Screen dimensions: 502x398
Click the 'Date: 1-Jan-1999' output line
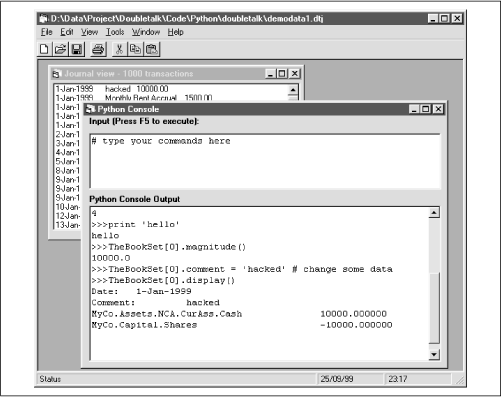141,291
